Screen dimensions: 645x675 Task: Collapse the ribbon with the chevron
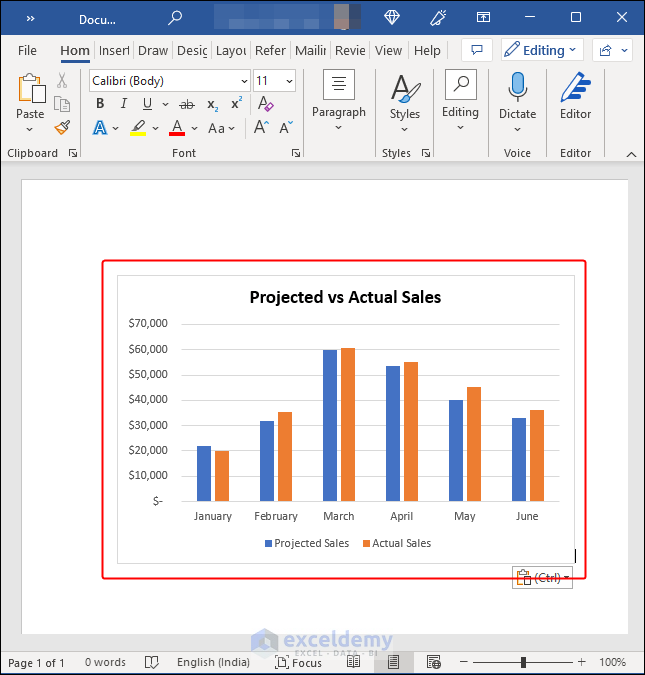pos(631,154)
